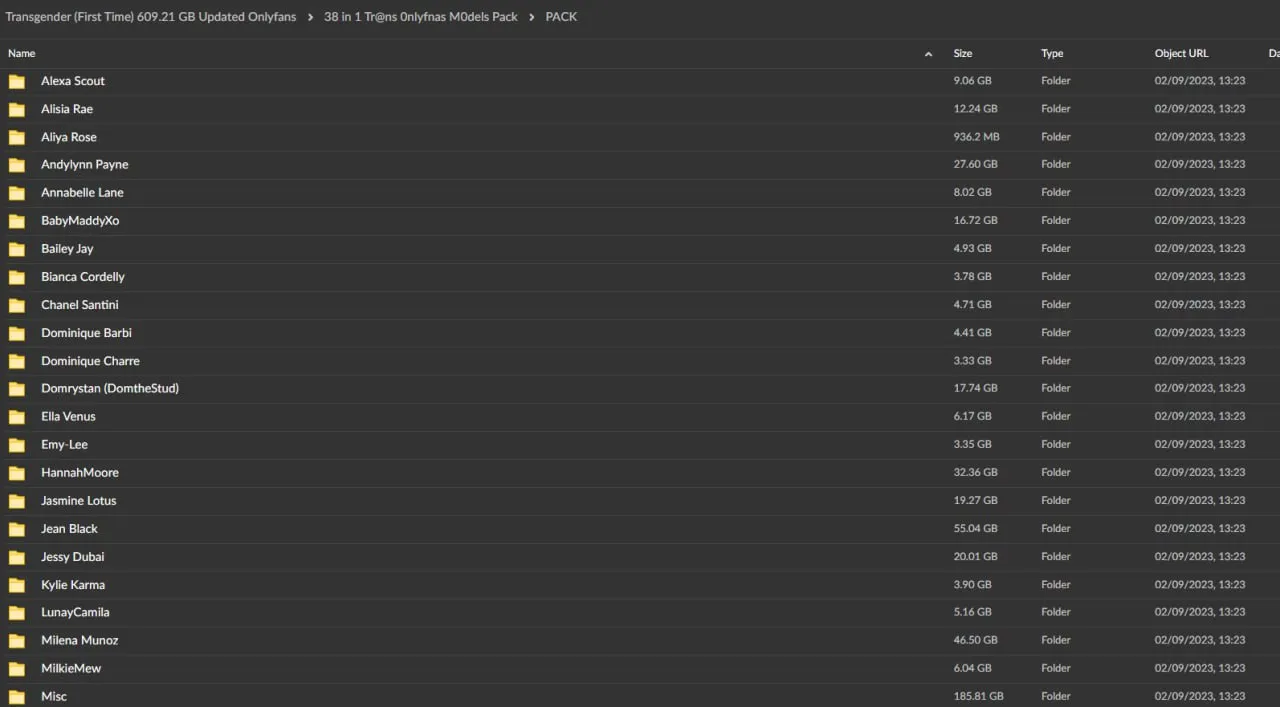The height and width of the screenshot is (707, 1280).
Task: Open the MilkieMew folder icon
Action: click(x=16, y=669)
